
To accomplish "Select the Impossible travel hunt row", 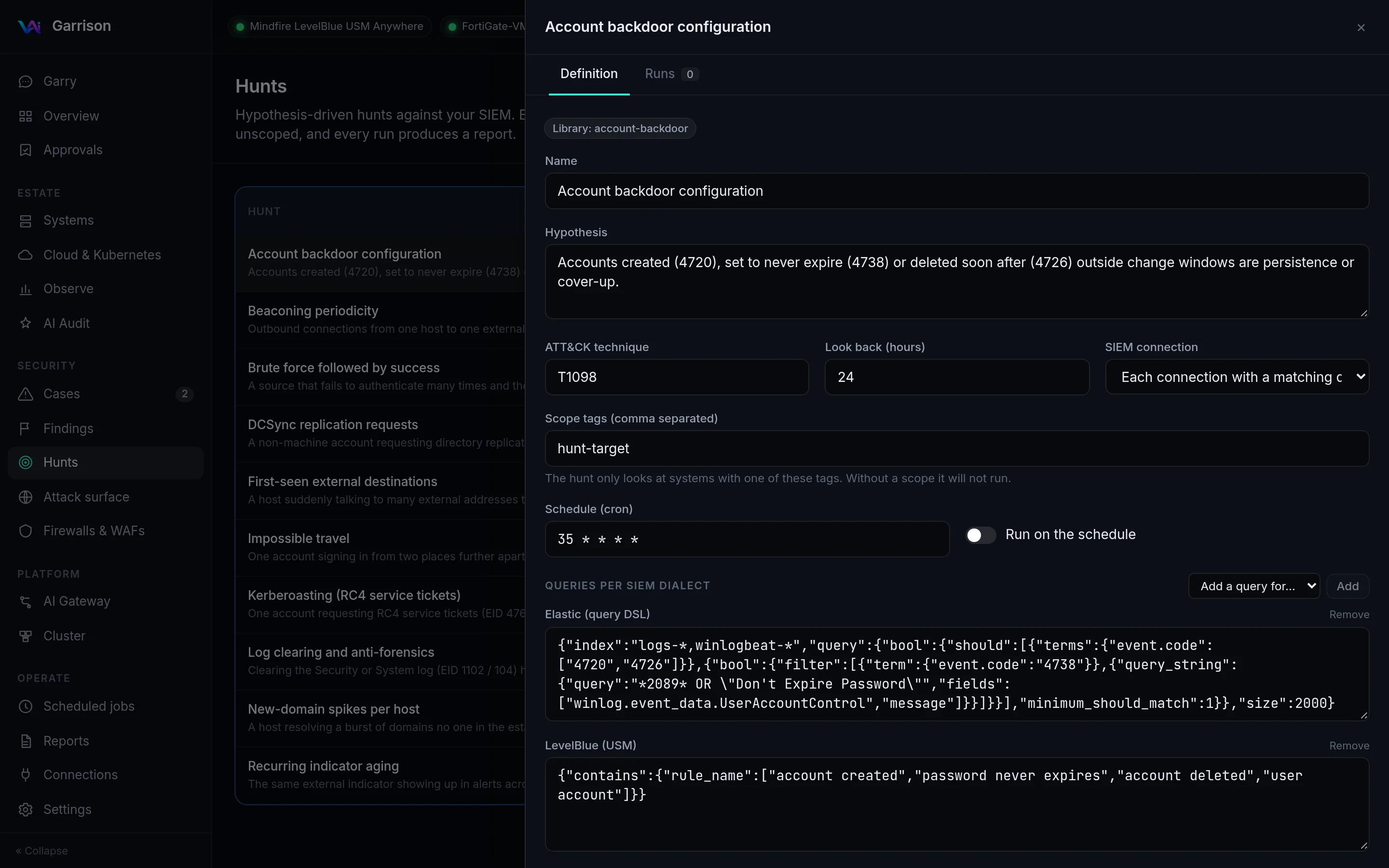I will (381, 548).
